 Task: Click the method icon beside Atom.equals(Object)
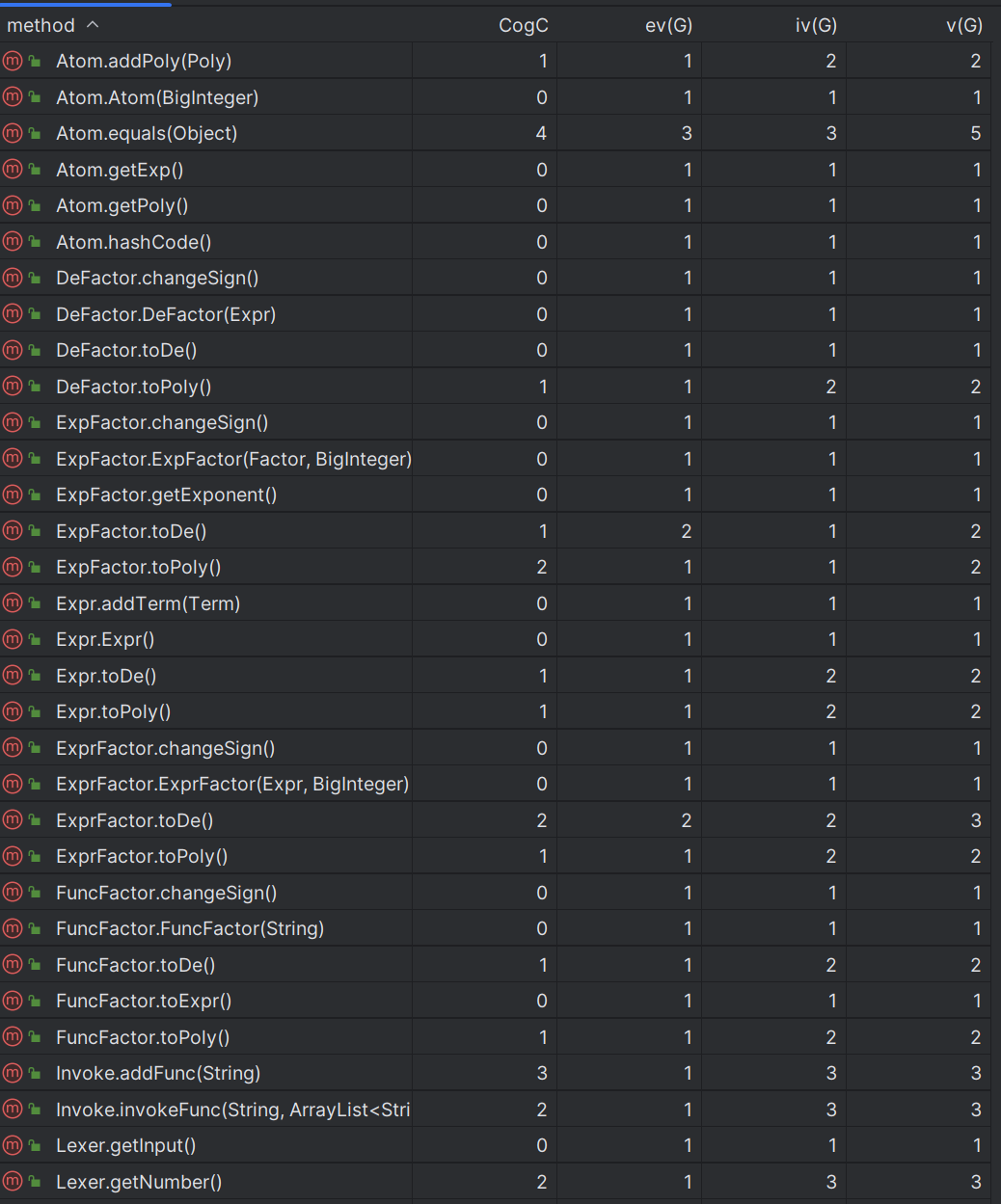(x=13, y=134)
